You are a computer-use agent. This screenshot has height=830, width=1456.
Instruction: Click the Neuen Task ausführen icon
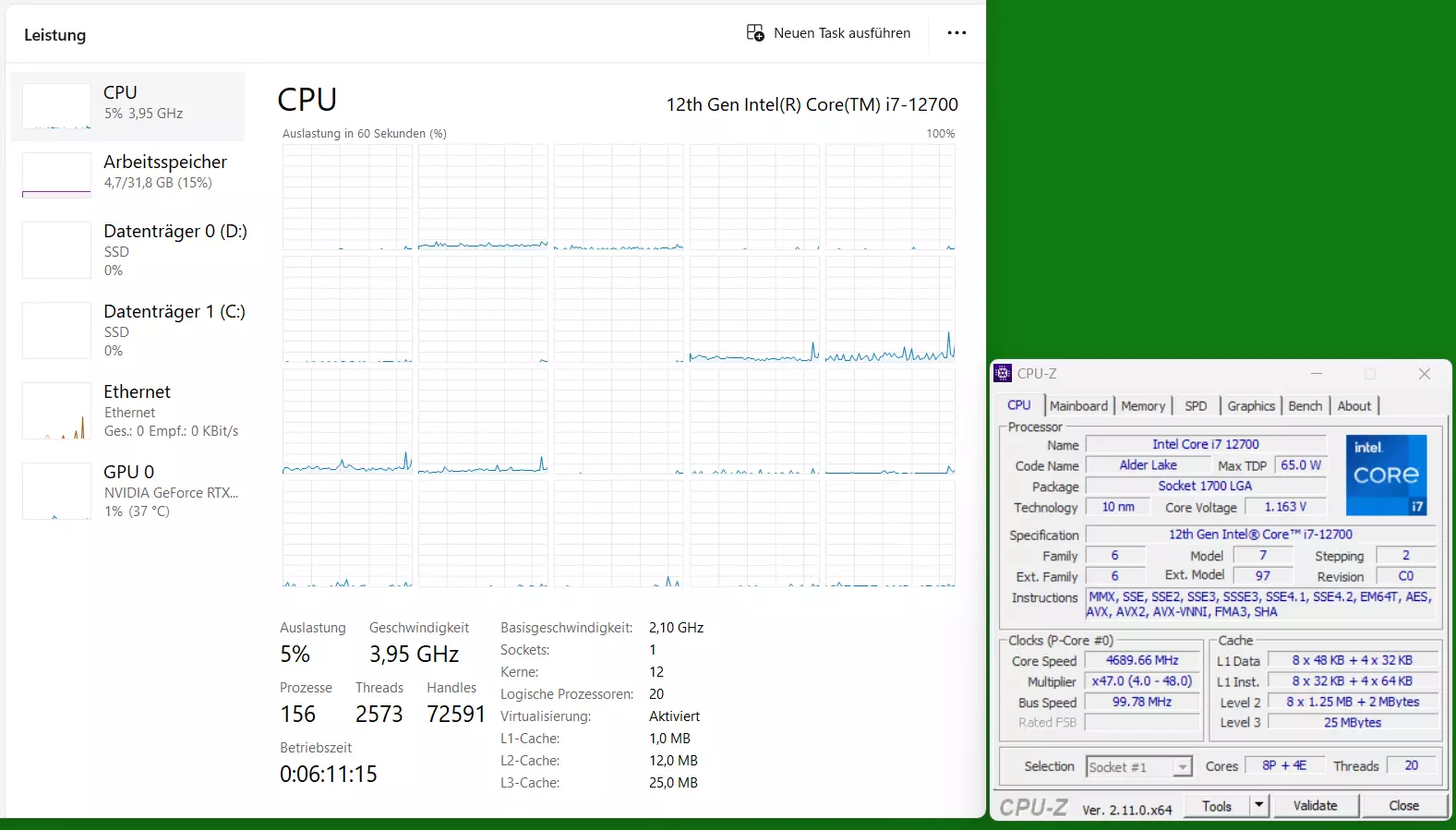tap(755, 33)
